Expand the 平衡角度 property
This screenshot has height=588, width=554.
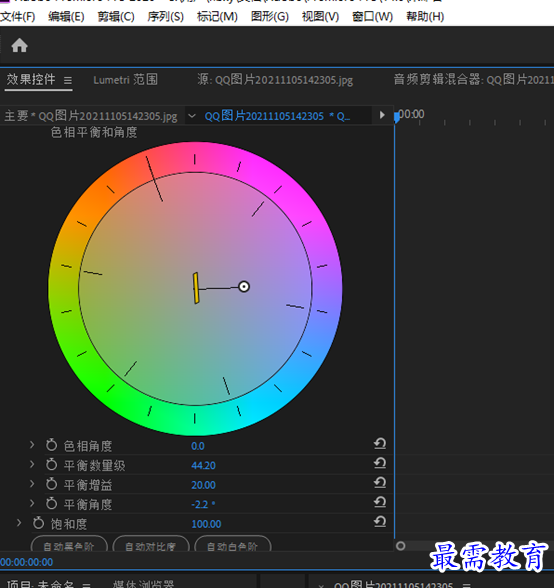(32, 504)
